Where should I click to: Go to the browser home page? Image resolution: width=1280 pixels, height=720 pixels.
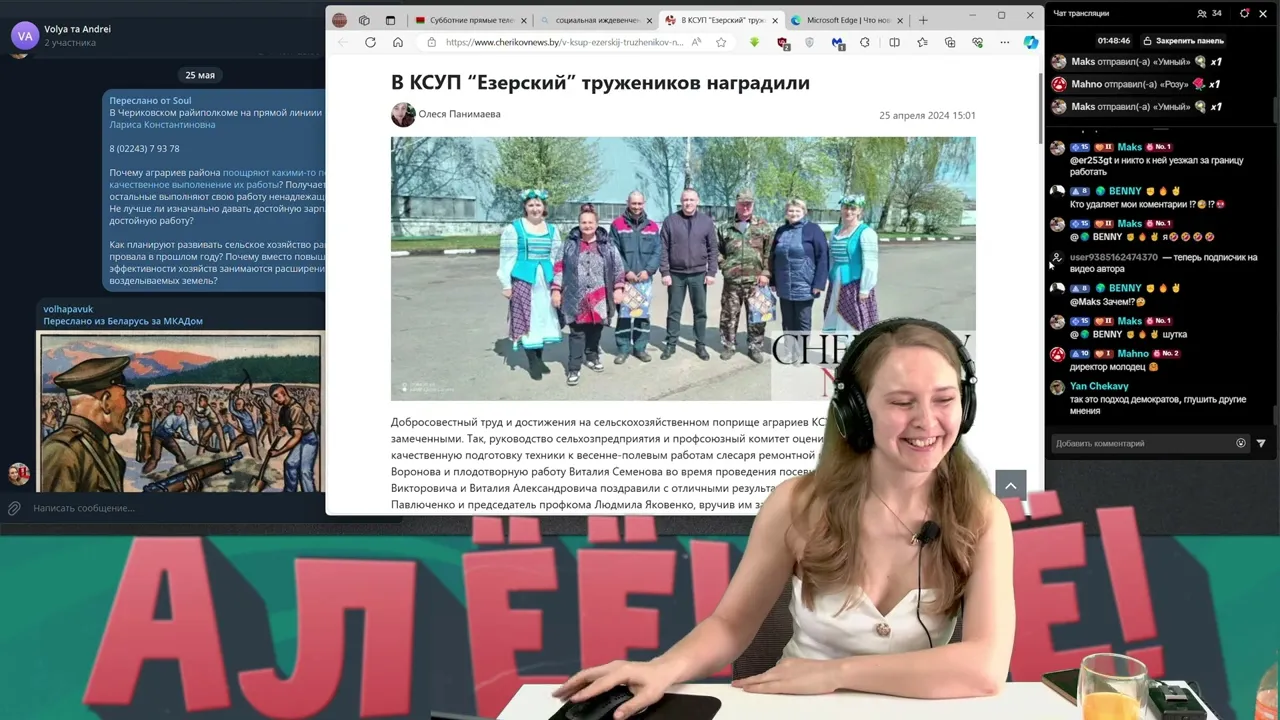(x=398, y=42)
